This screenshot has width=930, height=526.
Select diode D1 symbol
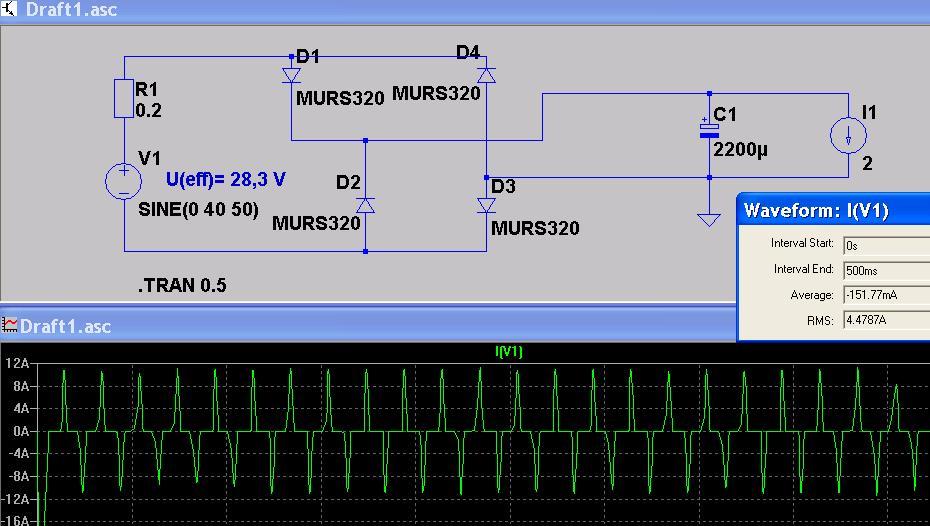291,76
